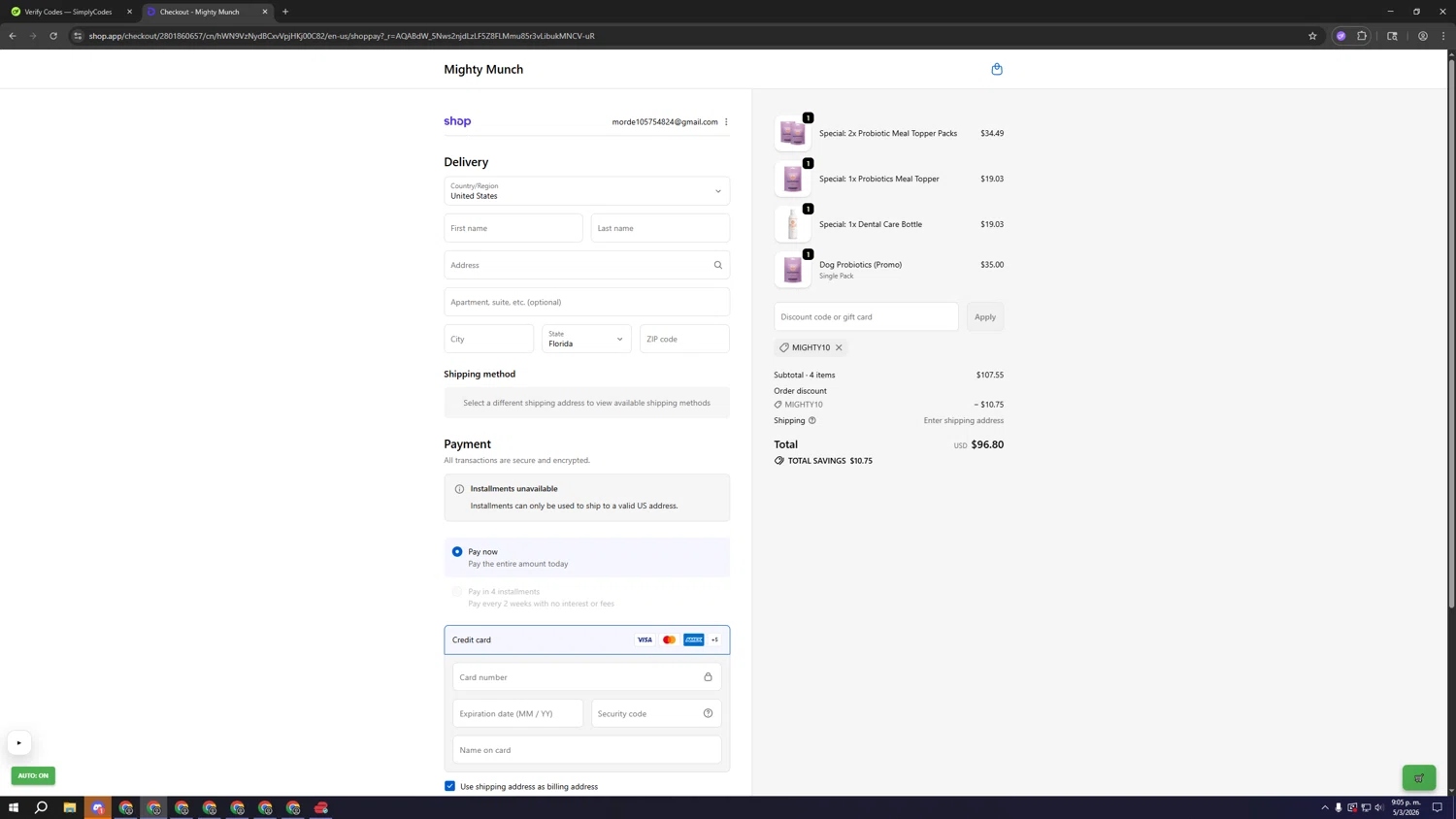
Task: Click the address search magnifier icon
Action: (x=717, y=265)
